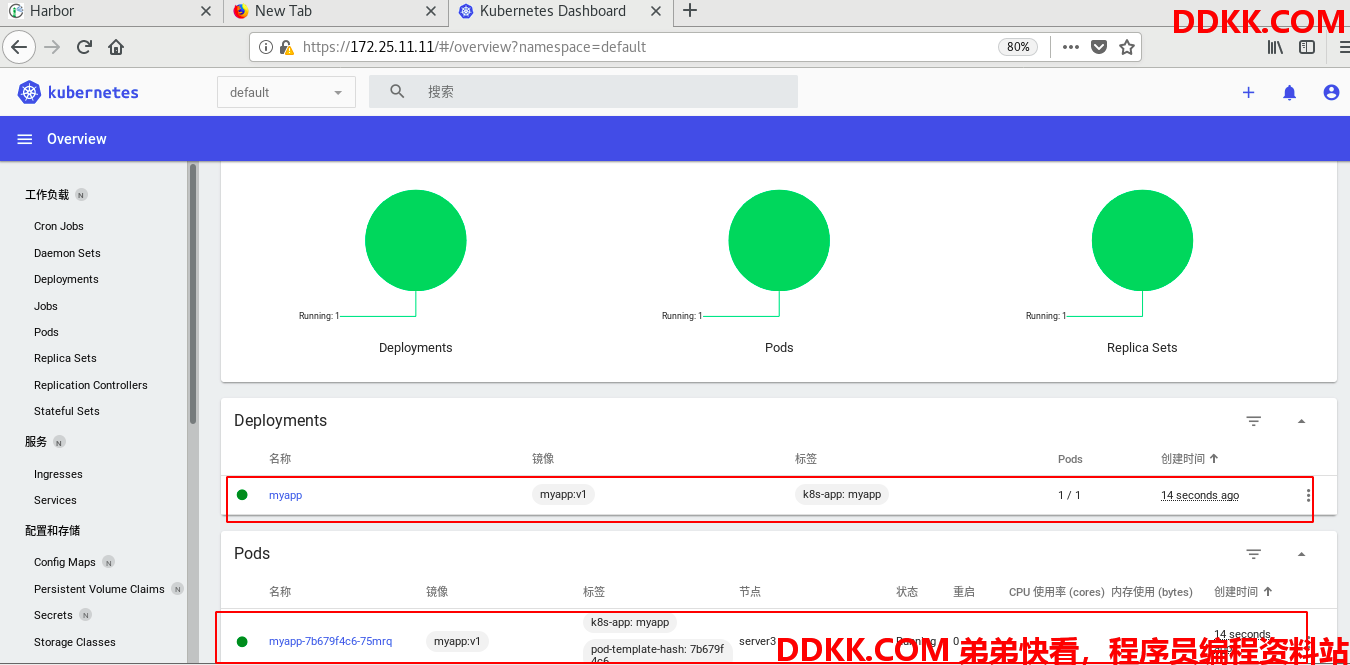
Task: Click the 服务 sidebar heading
Action: point(36,441)
